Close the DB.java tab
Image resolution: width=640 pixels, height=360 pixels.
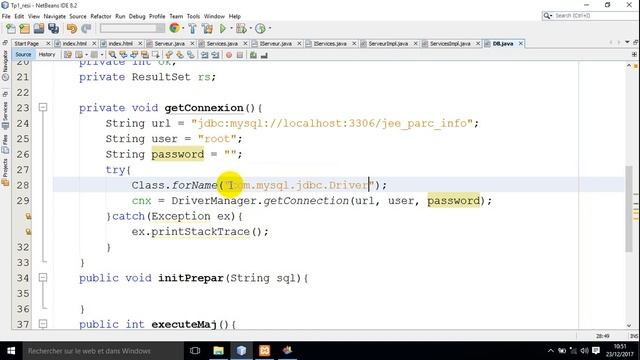(x=520, y=43)
